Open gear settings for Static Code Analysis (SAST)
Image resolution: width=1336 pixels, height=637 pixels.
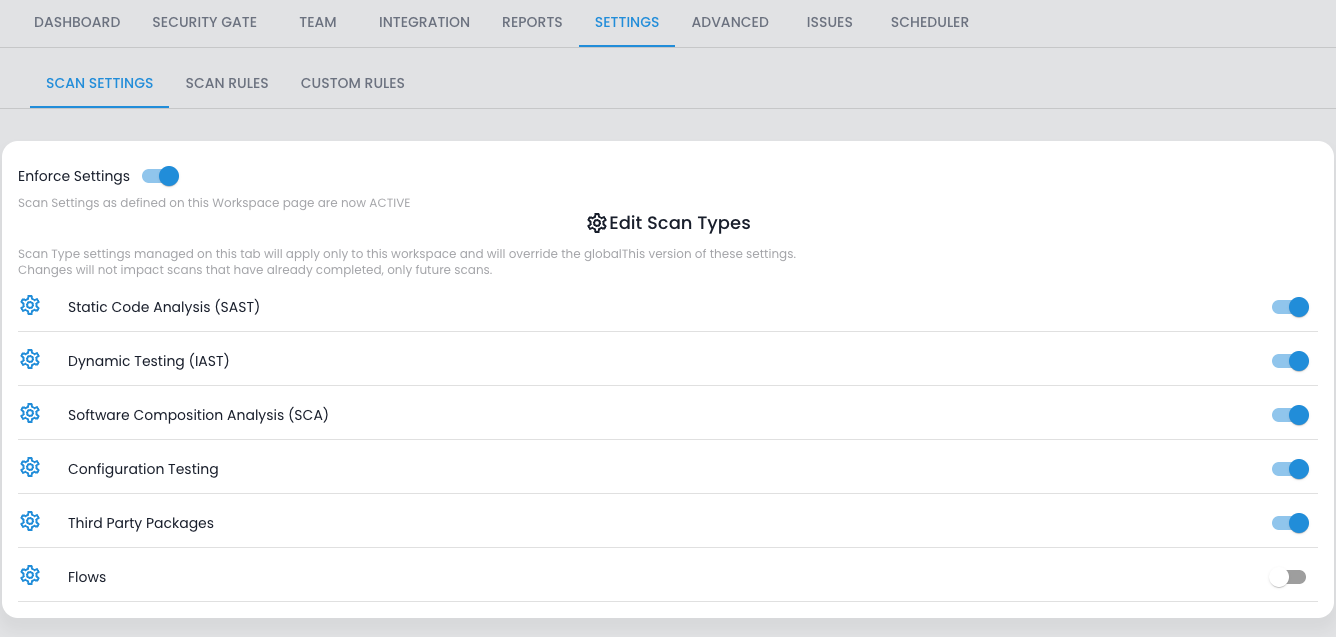30,305
